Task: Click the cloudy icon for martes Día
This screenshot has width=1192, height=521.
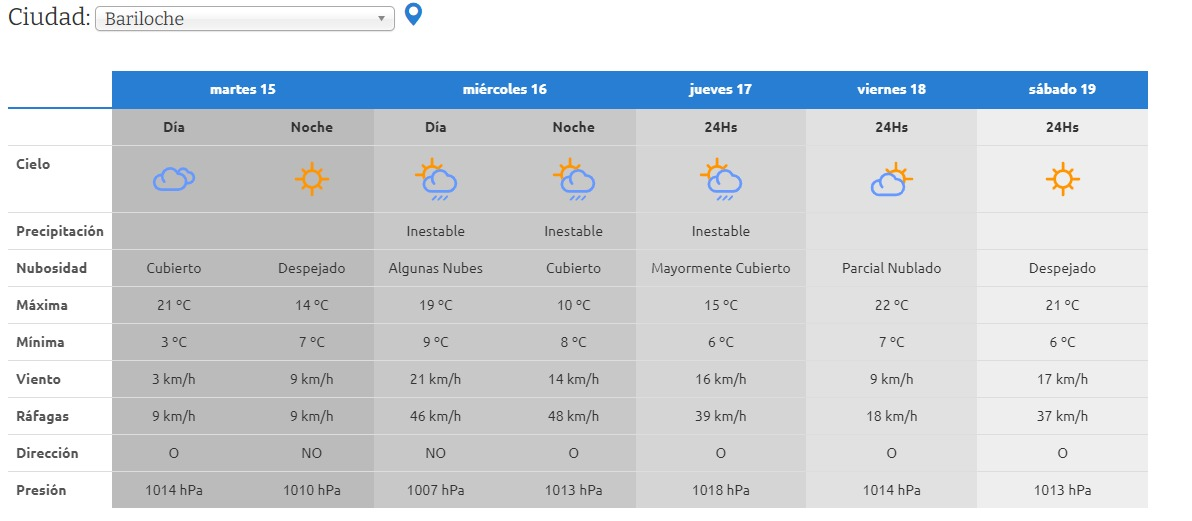Action: 173,179
